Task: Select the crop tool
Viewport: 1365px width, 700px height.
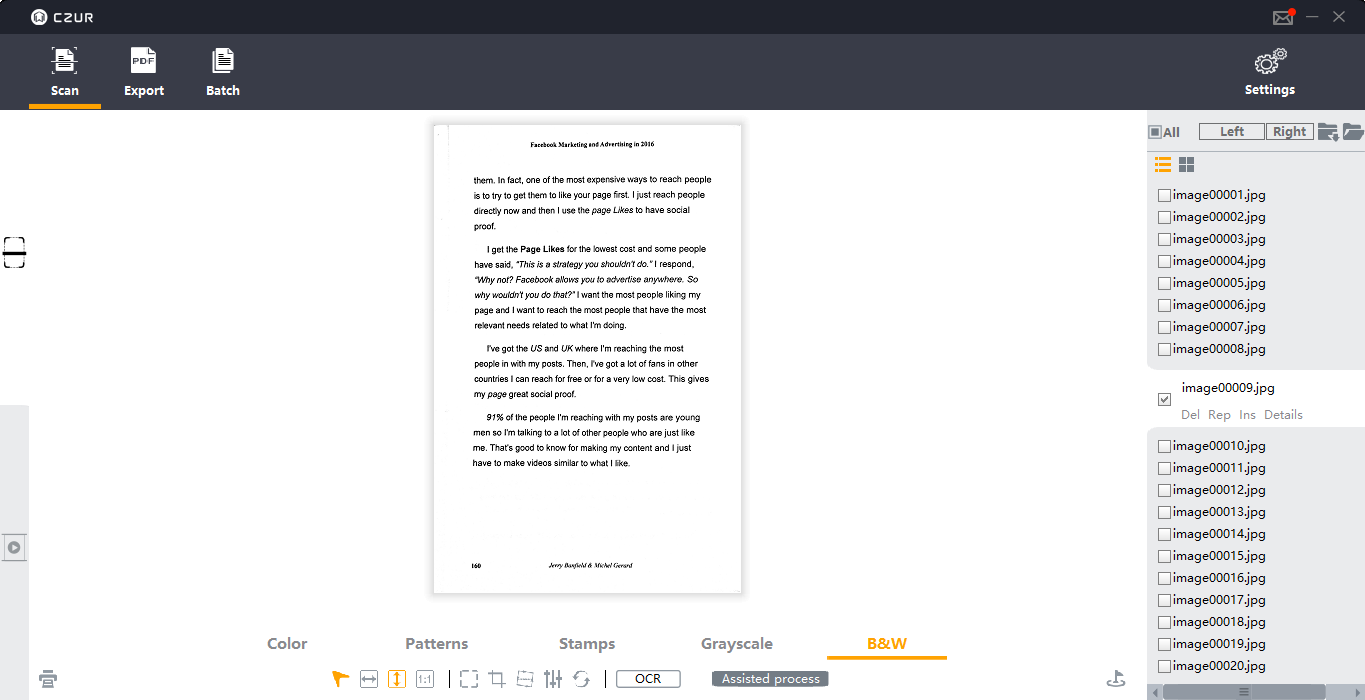Action: click(496, 678)
